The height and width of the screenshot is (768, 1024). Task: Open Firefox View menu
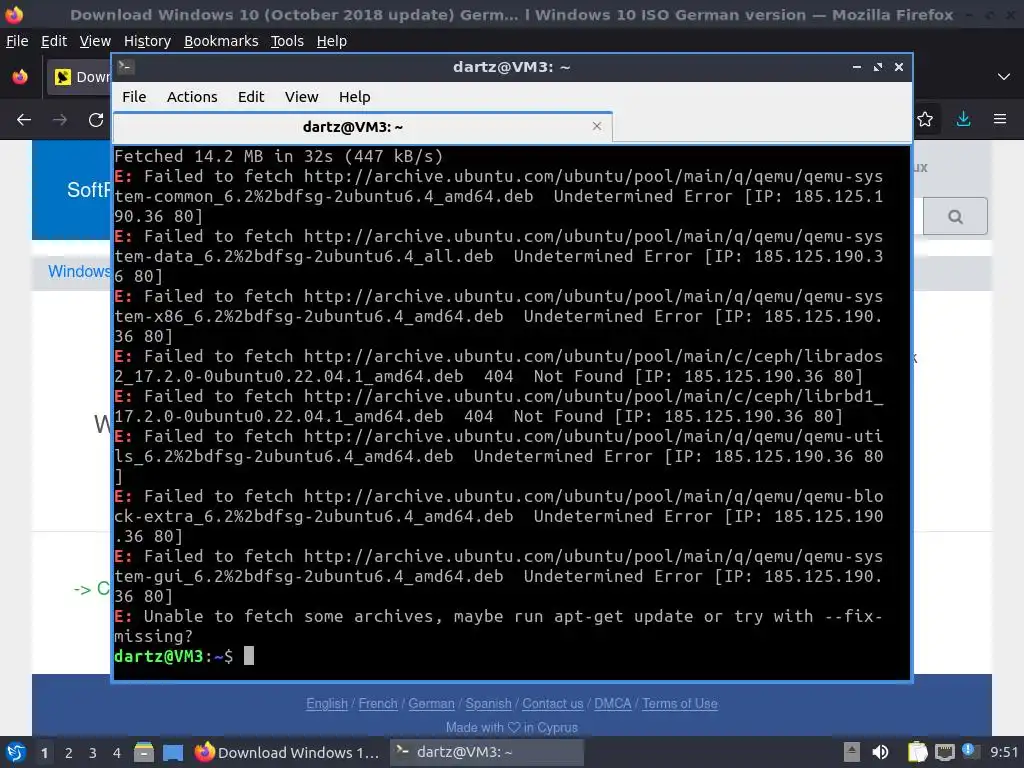(x=95, y=41)
